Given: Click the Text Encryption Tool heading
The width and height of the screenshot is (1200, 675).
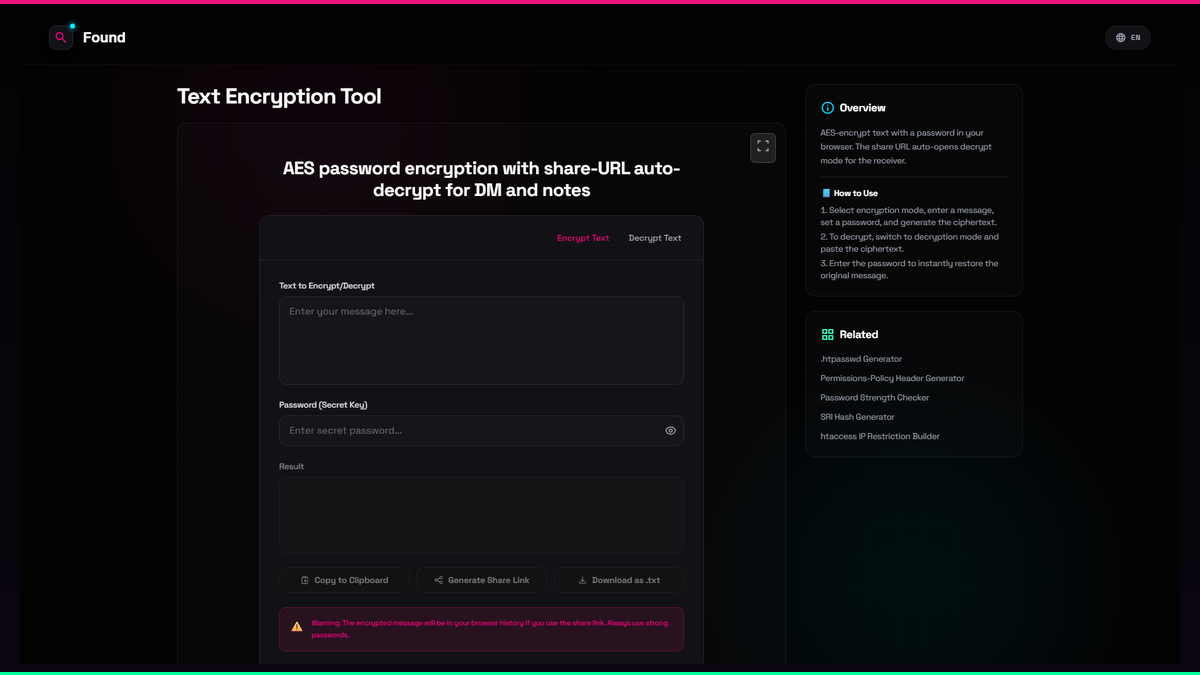Looking at the screenshot, I should point(279,97).
